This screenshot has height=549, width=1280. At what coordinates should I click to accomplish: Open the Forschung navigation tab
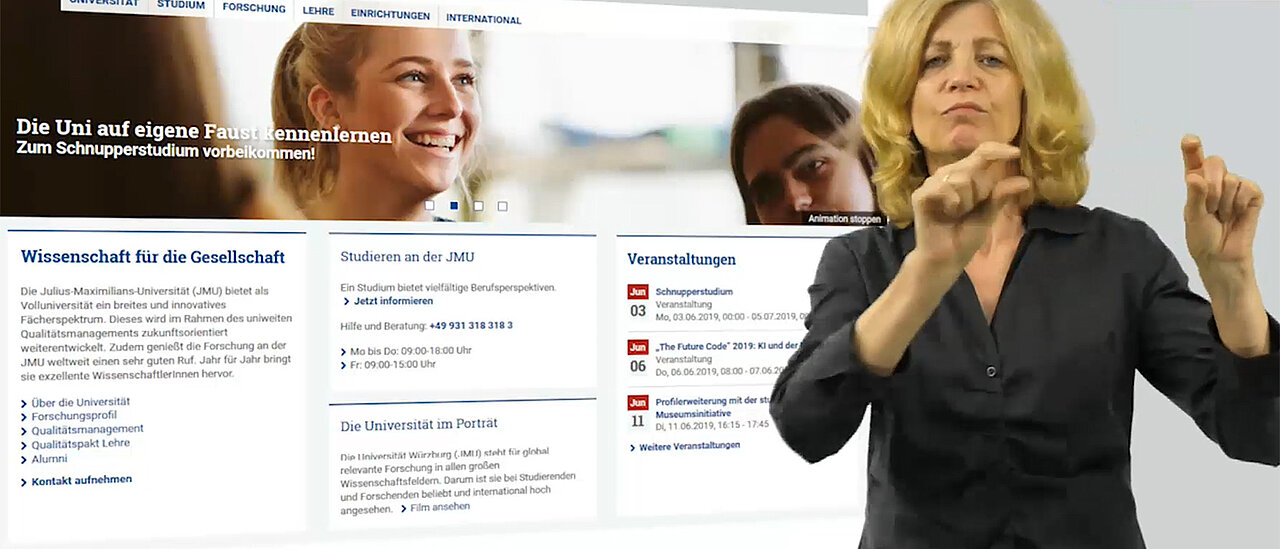[254, 8]
